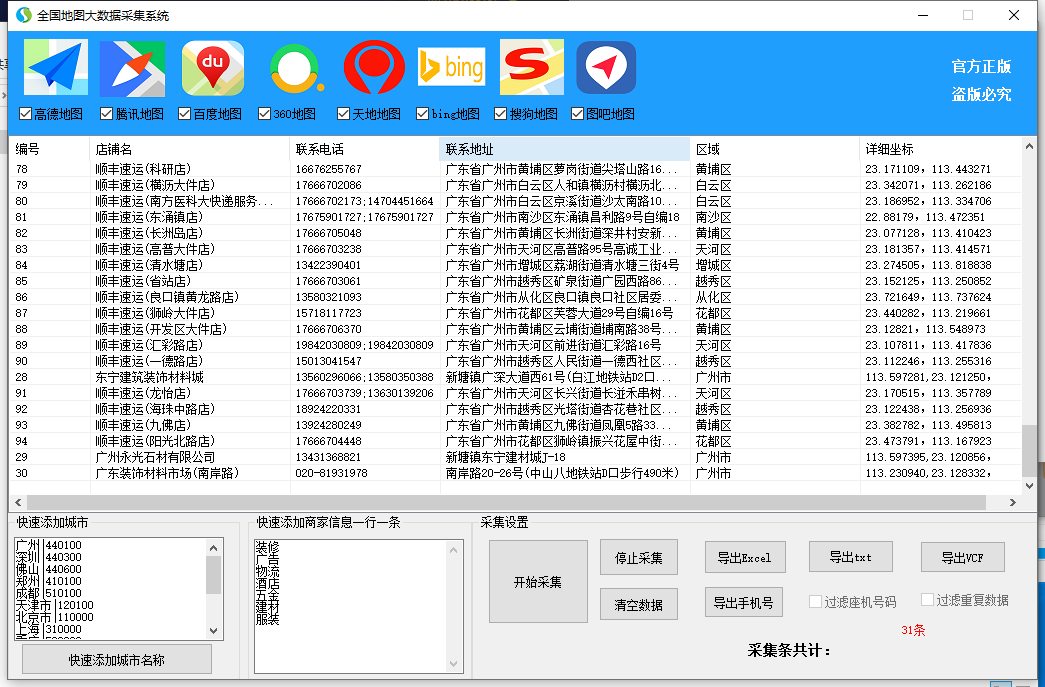Select 广州 440100 in city list
This screenshot has height=687, width=1045.
pyautogui.click(x=49, y=545)
